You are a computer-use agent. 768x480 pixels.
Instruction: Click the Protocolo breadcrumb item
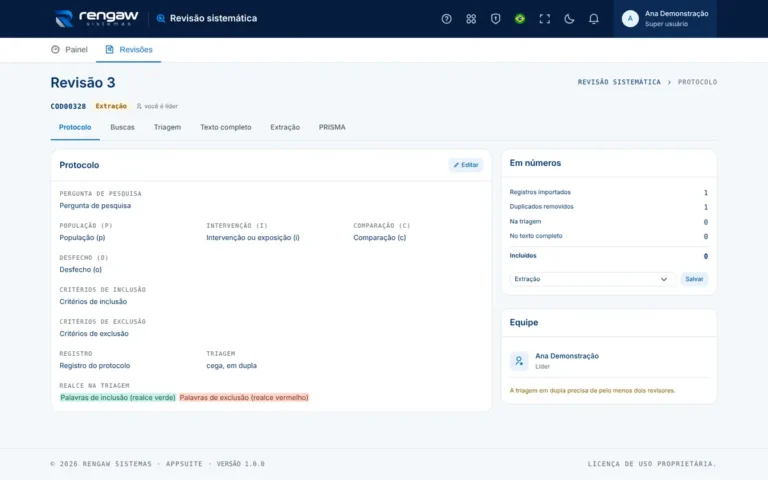pos(697,82)
